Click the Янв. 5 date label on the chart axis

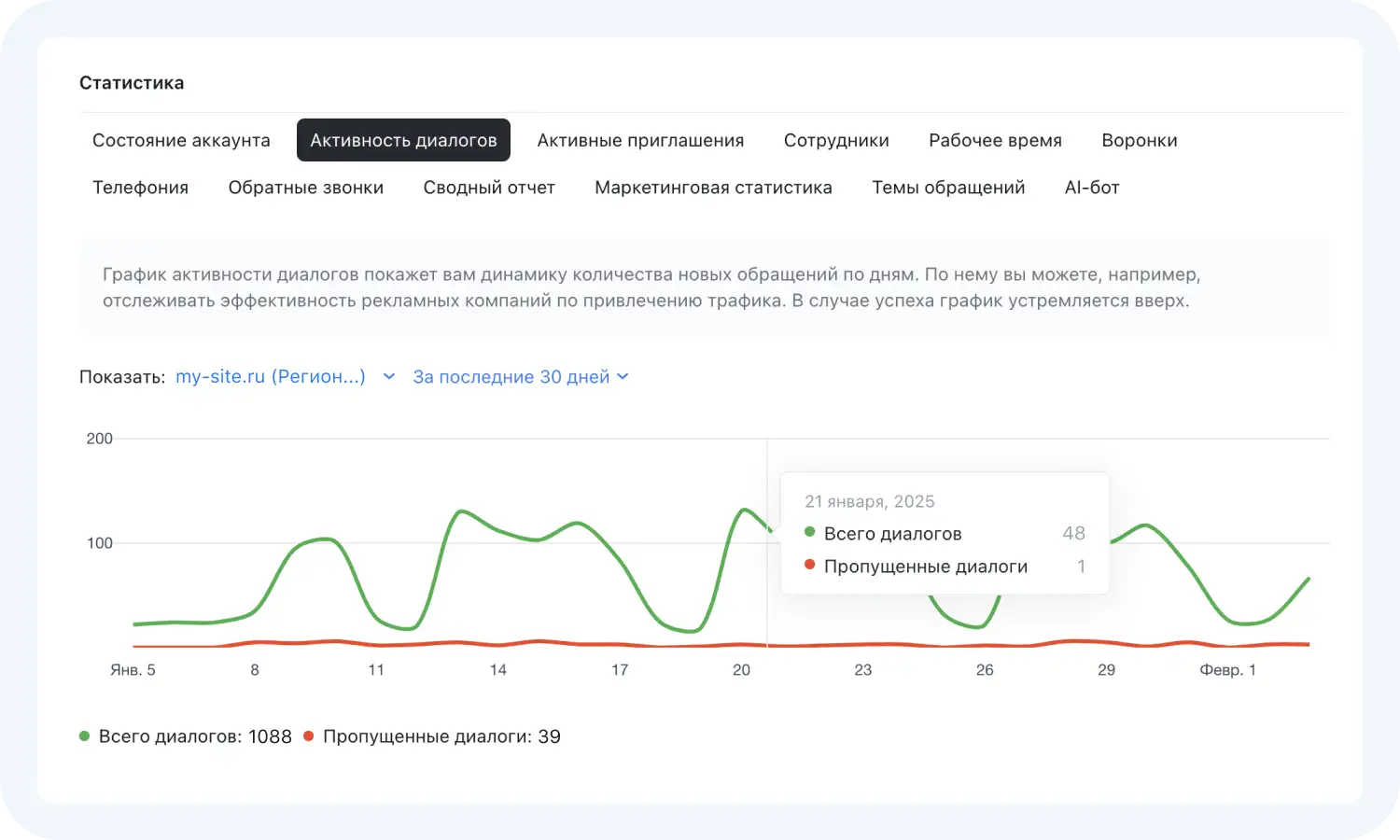(x=133, y=670)
